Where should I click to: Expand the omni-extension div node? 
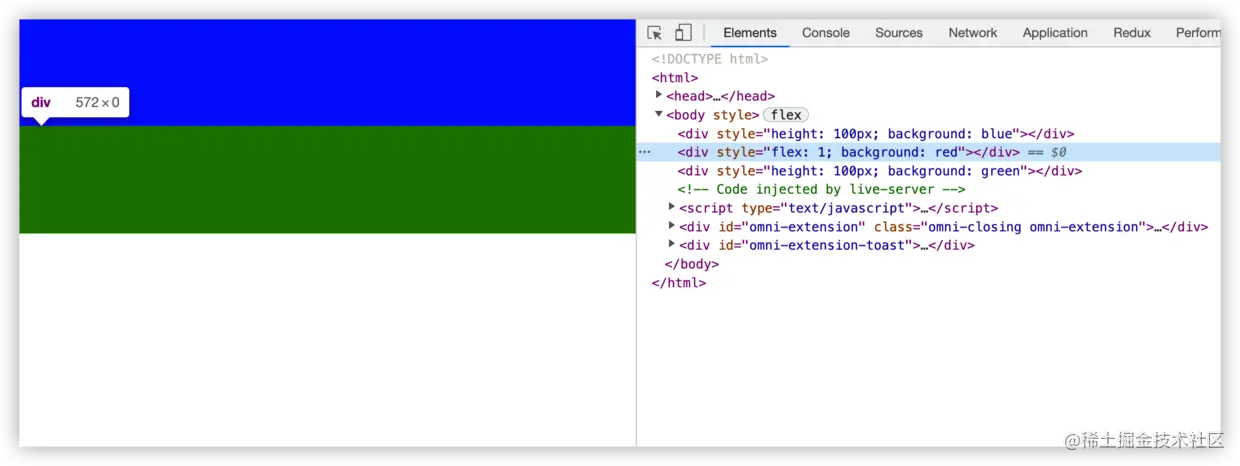672,226
